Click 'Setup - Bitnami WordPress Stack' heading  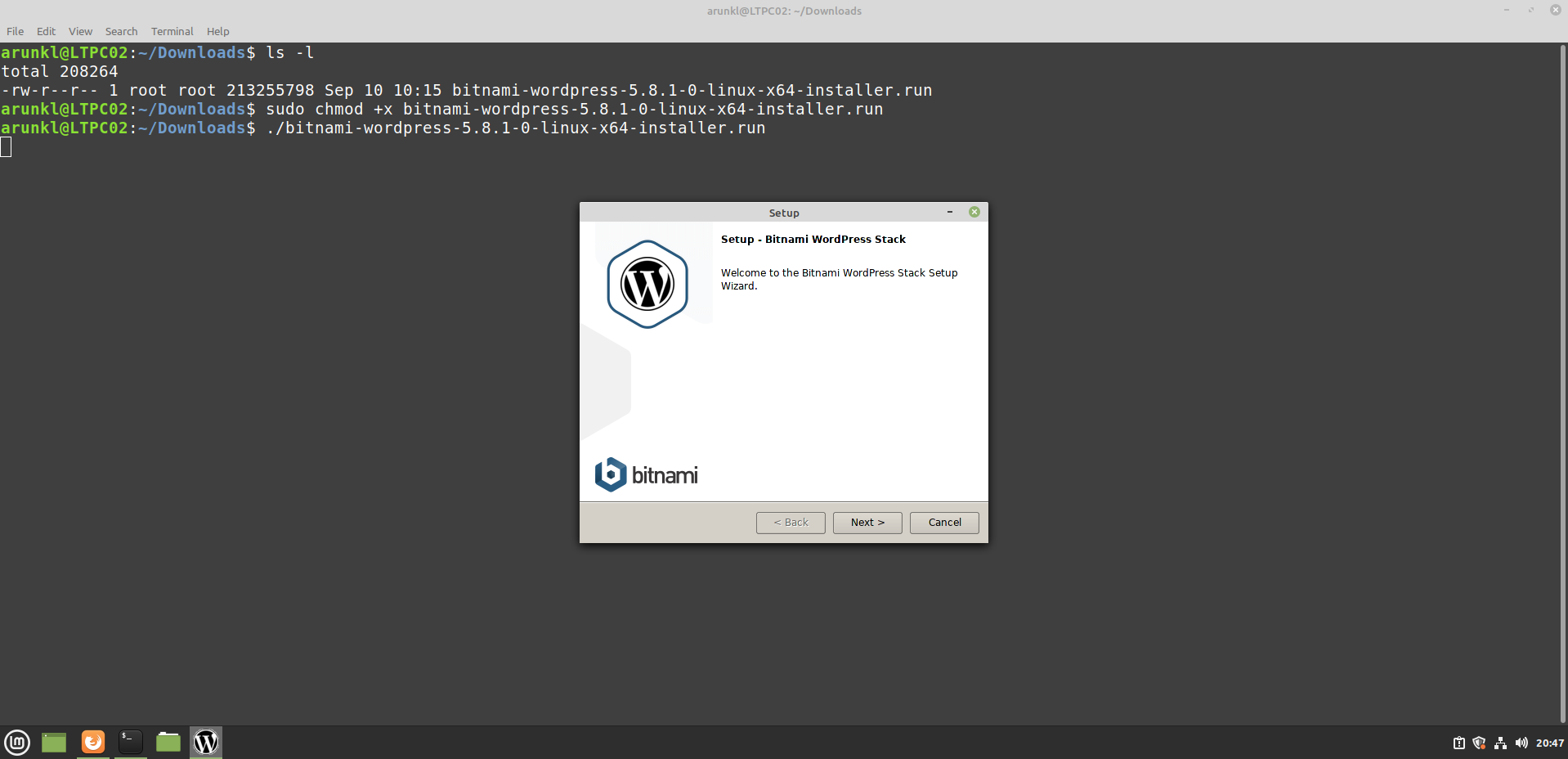coord(813,240)
